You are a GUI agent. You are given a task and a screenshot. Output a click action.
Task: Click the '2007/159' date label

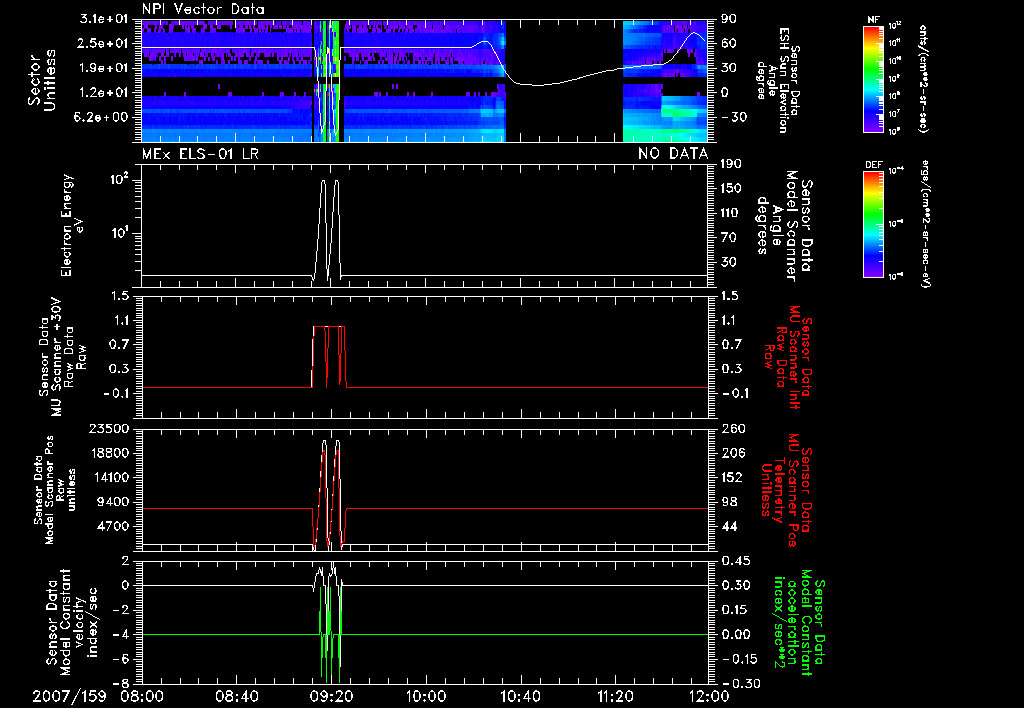point(69,696)
